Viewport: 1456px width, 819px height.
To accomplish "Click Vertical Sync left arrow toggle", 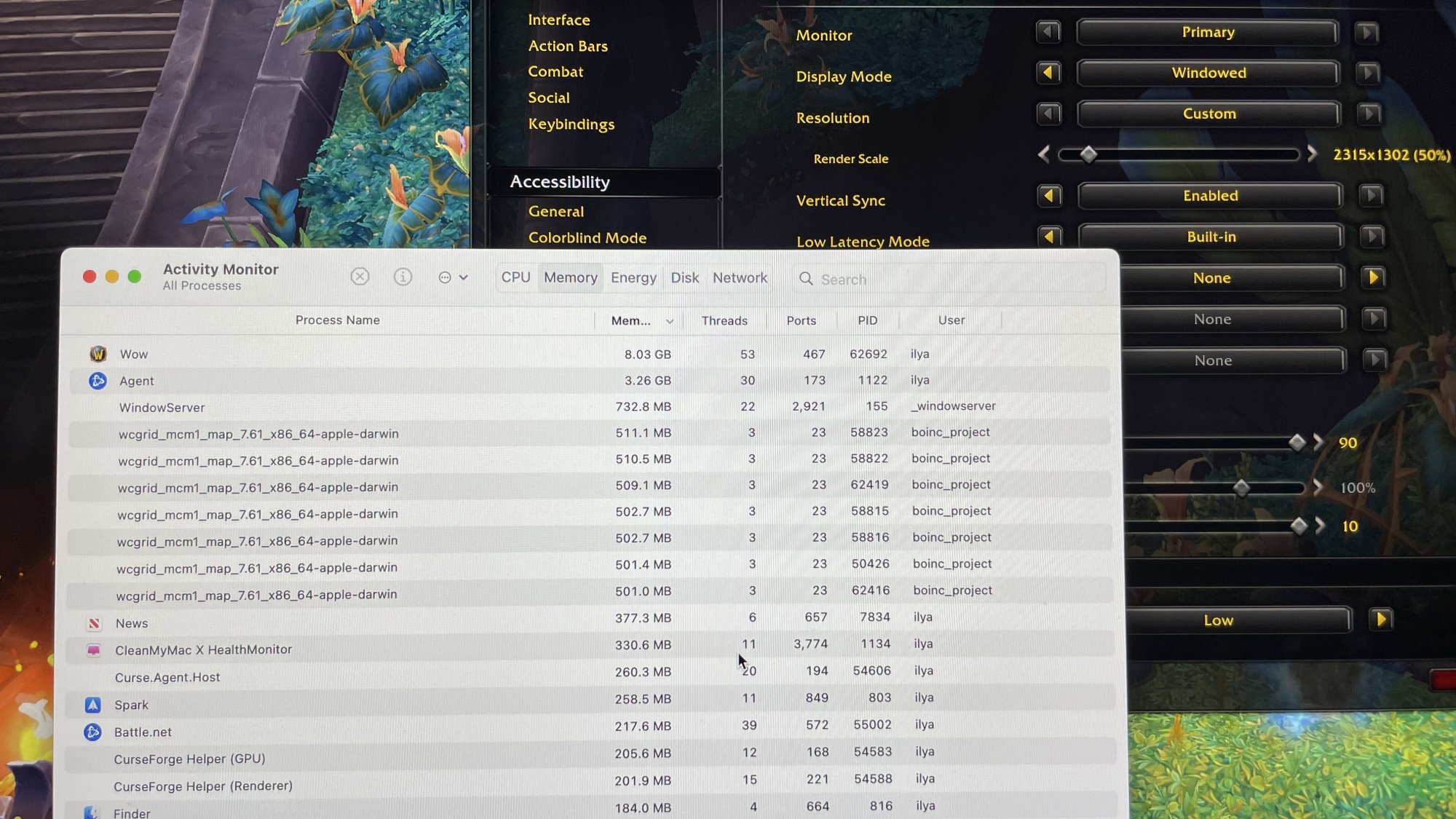I will click(1048, 195).
